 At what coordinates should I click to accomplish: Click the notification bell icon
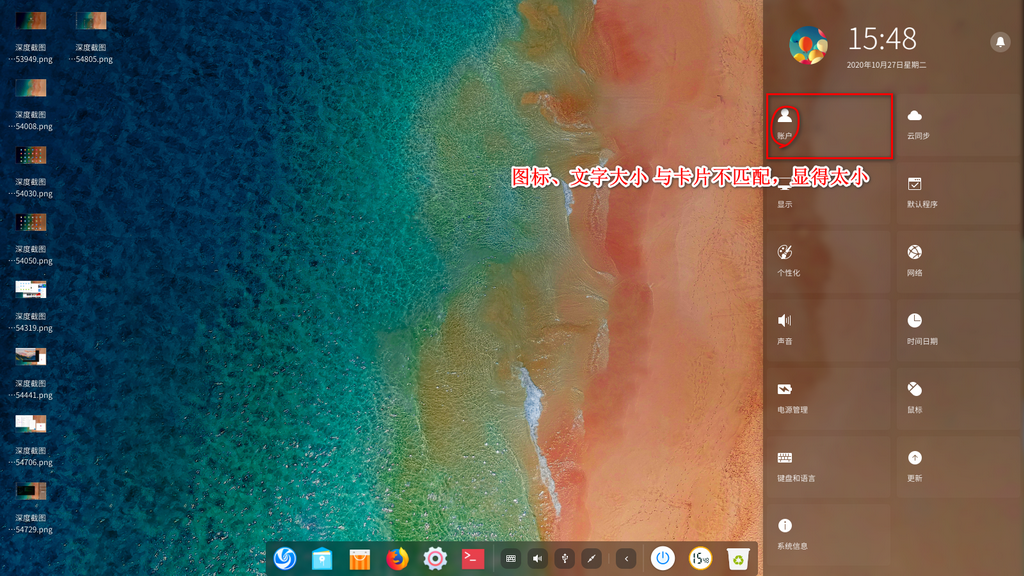pyautogui.click(x=999, y=42)
